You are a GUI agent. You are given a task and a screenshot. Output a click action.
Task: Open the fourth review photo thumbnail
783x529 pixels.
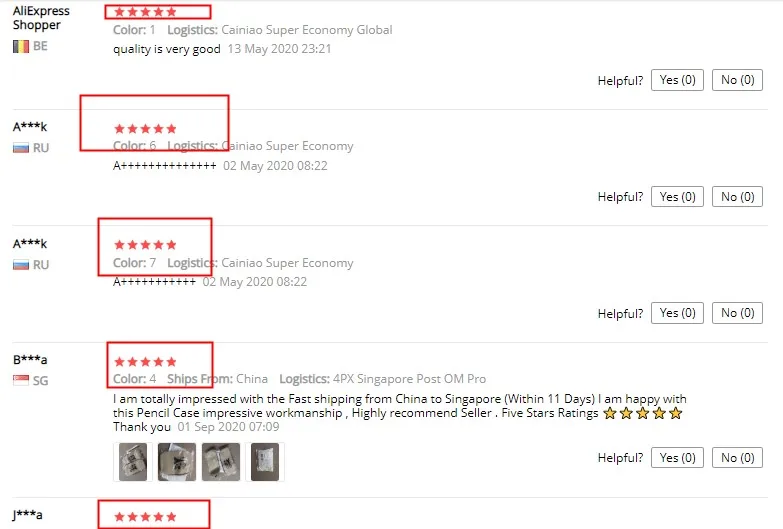pos(265,462)
